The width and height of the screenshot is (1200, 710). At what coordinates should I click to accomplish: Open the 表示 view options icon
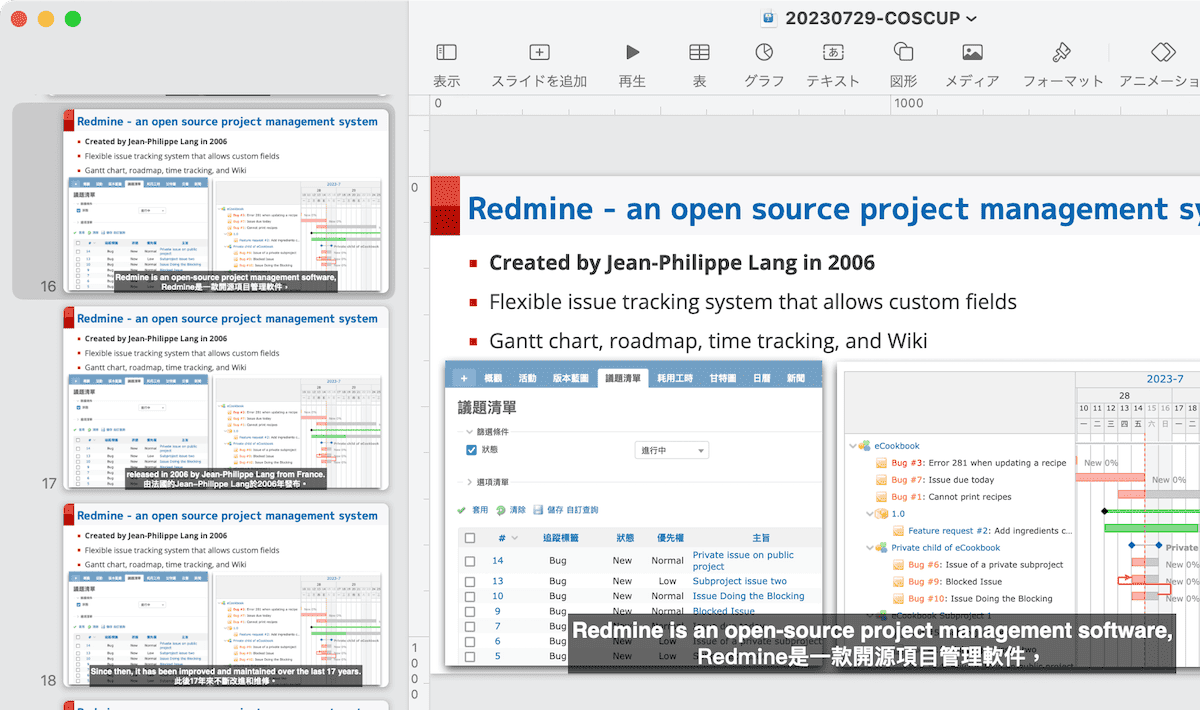(x=447, y=53)
